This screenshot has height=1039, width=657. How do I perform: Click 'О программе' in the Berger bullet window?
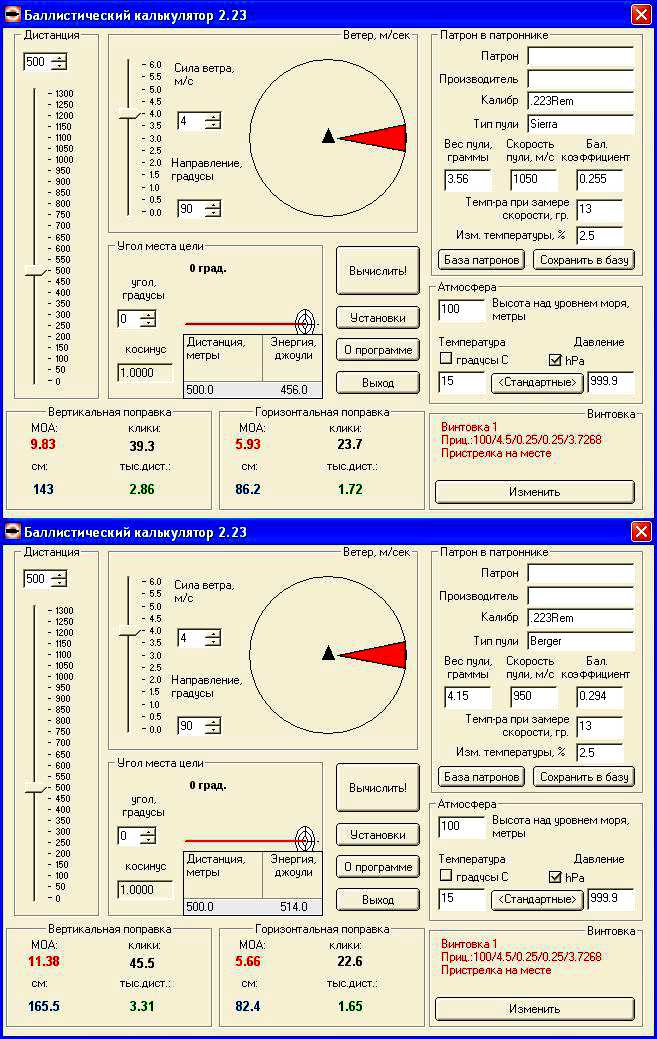[x=377, y=867]
